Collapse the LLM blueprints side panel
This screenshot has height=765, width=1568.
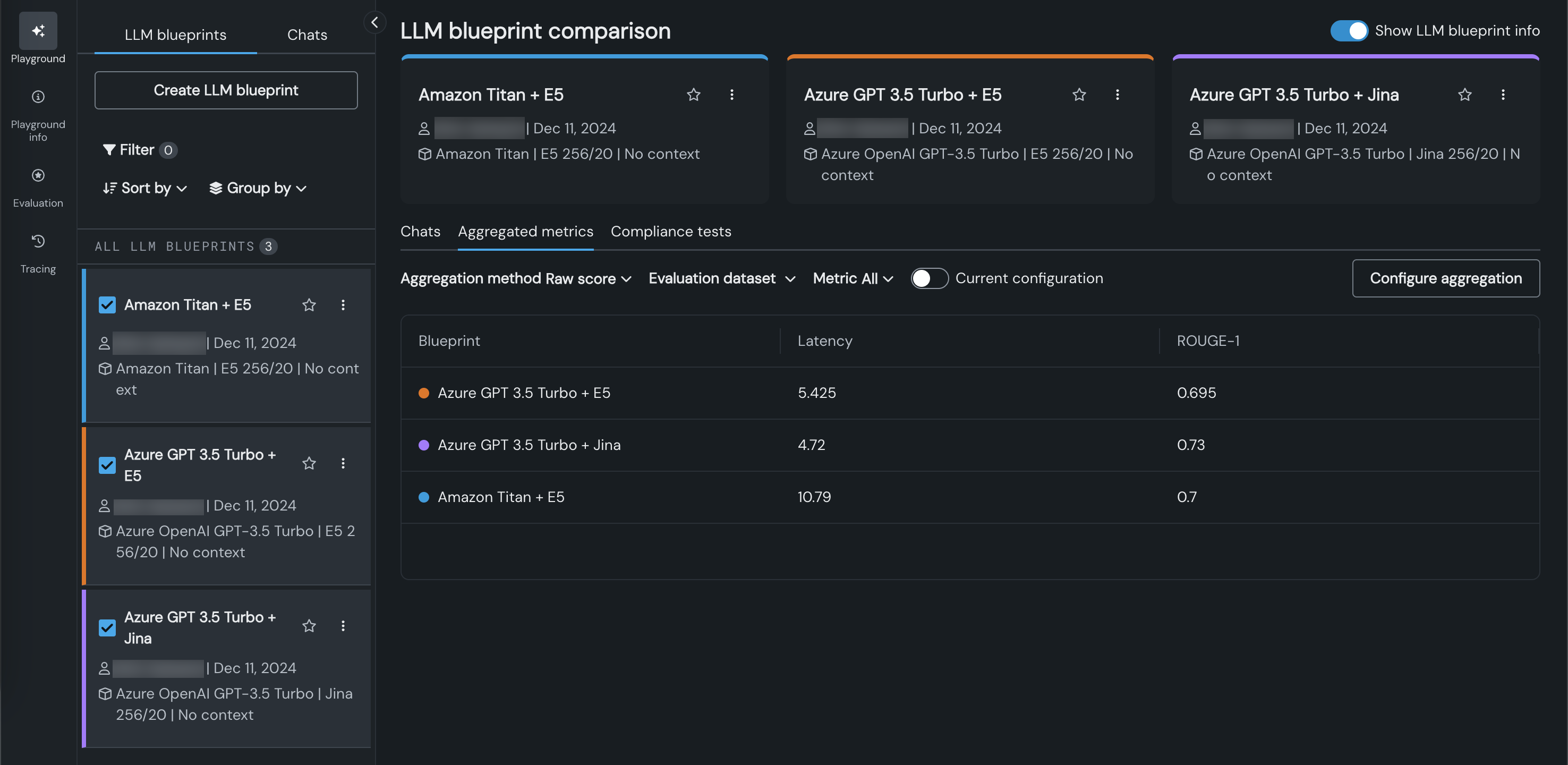coord(374,22)
